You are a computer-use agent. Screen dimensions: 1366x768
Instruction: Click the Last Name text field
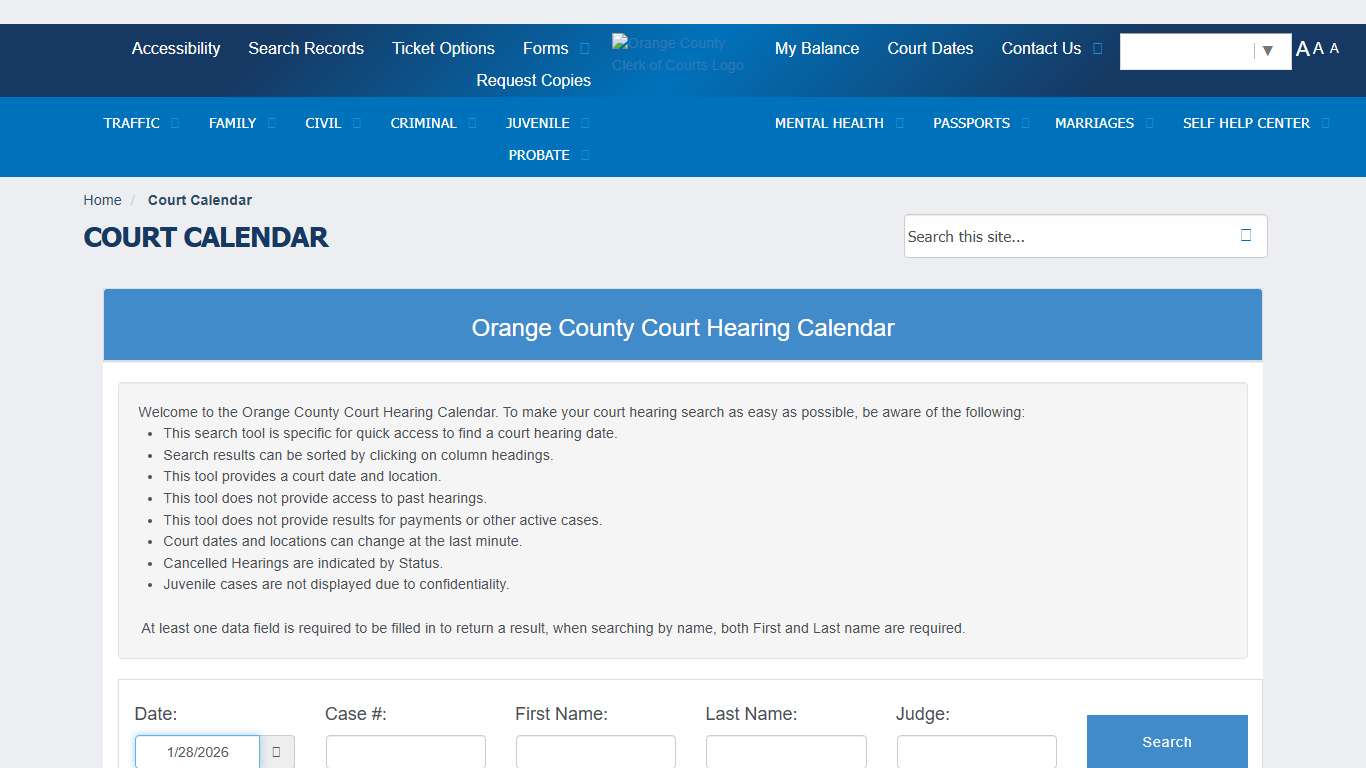[x=786, y=752]
